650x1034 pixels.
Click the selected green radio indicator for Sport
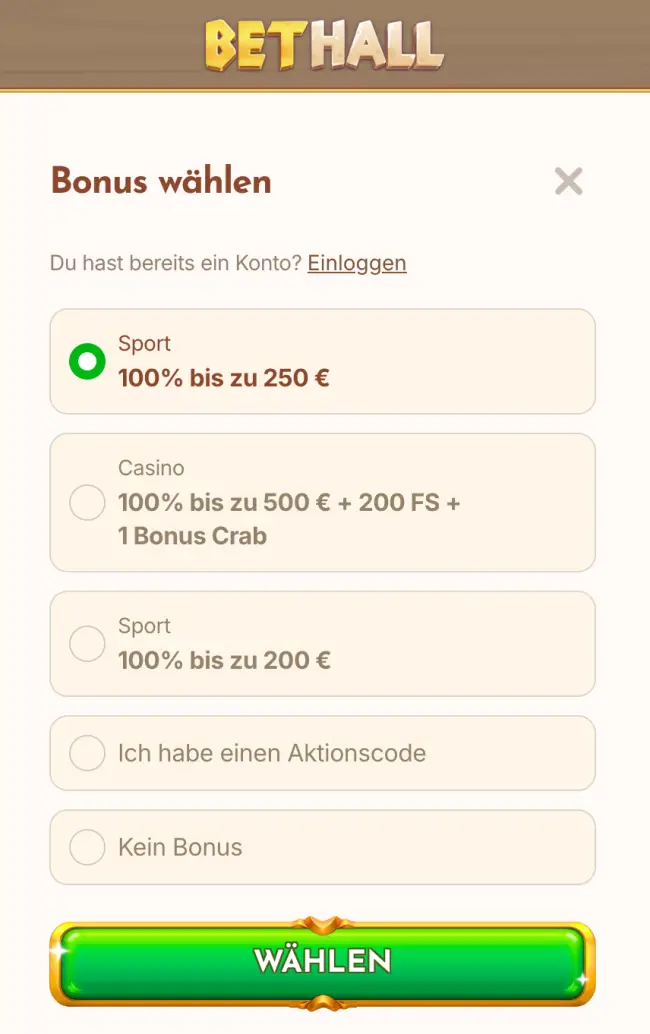click(x=87, y=362)
